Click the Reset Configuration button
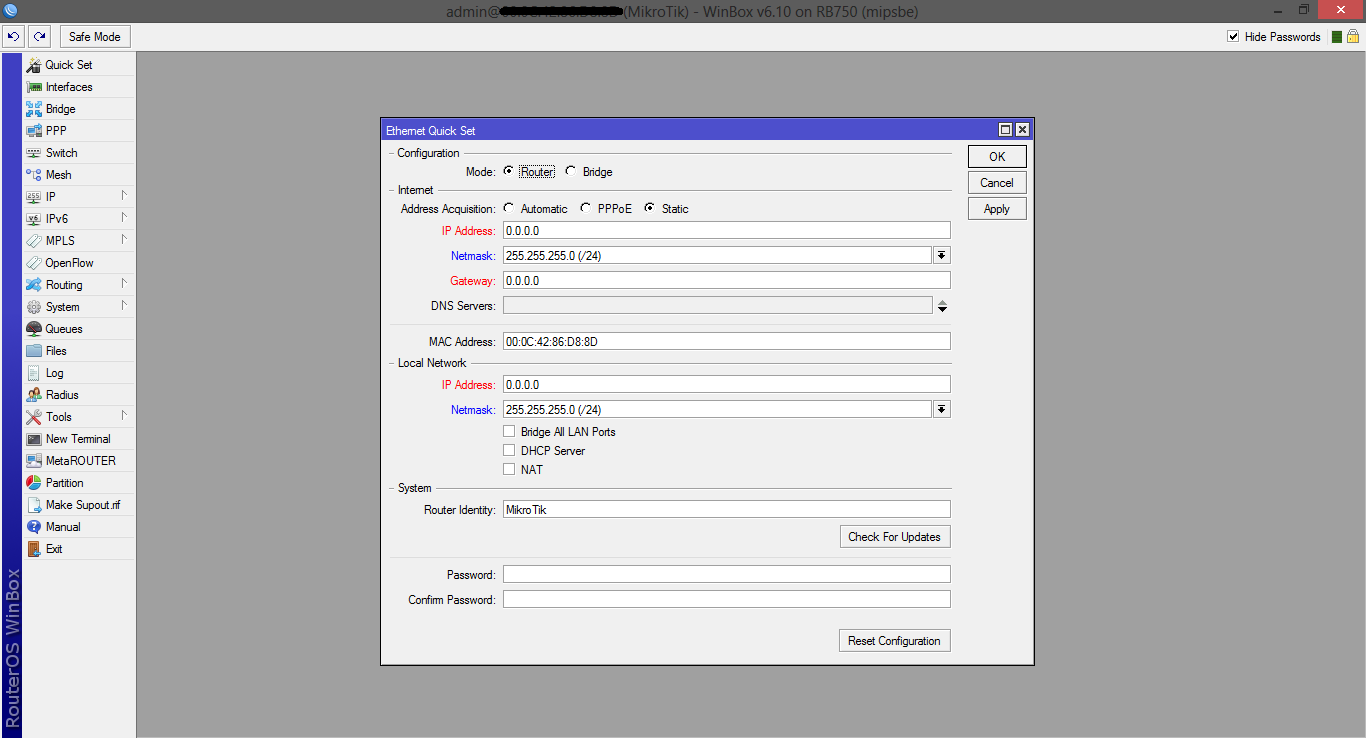Viewport: 1366px width, 738px height. [894, 641]
